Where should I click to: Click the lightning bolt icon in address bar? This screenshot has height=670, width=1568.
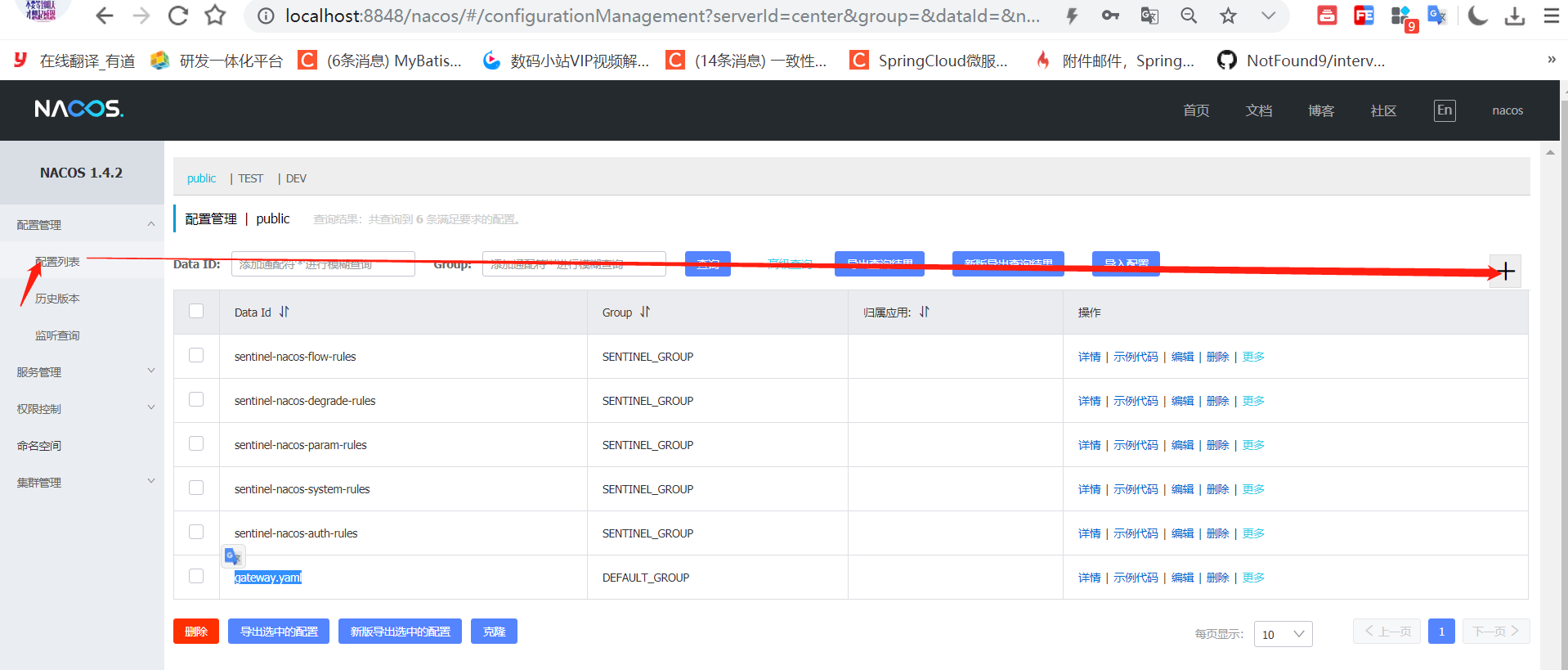[1072, 16]
